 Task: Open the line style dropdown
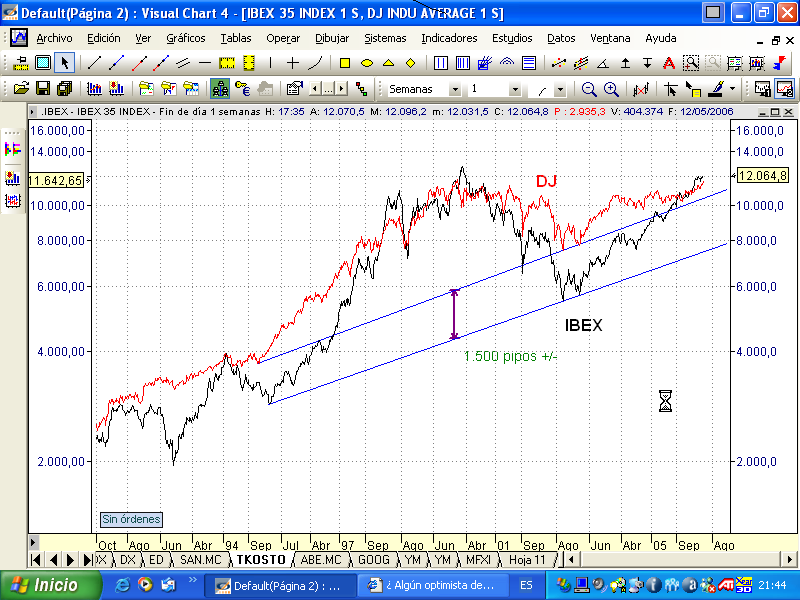561,90
